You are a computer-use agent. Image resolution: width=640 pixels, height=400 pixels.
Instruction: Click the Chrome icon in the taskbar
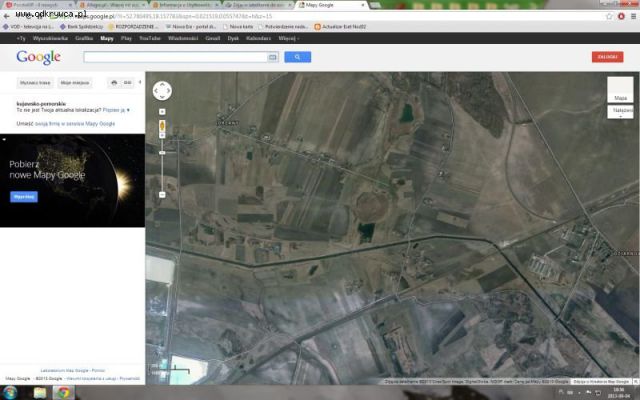[x=63, y=393]
